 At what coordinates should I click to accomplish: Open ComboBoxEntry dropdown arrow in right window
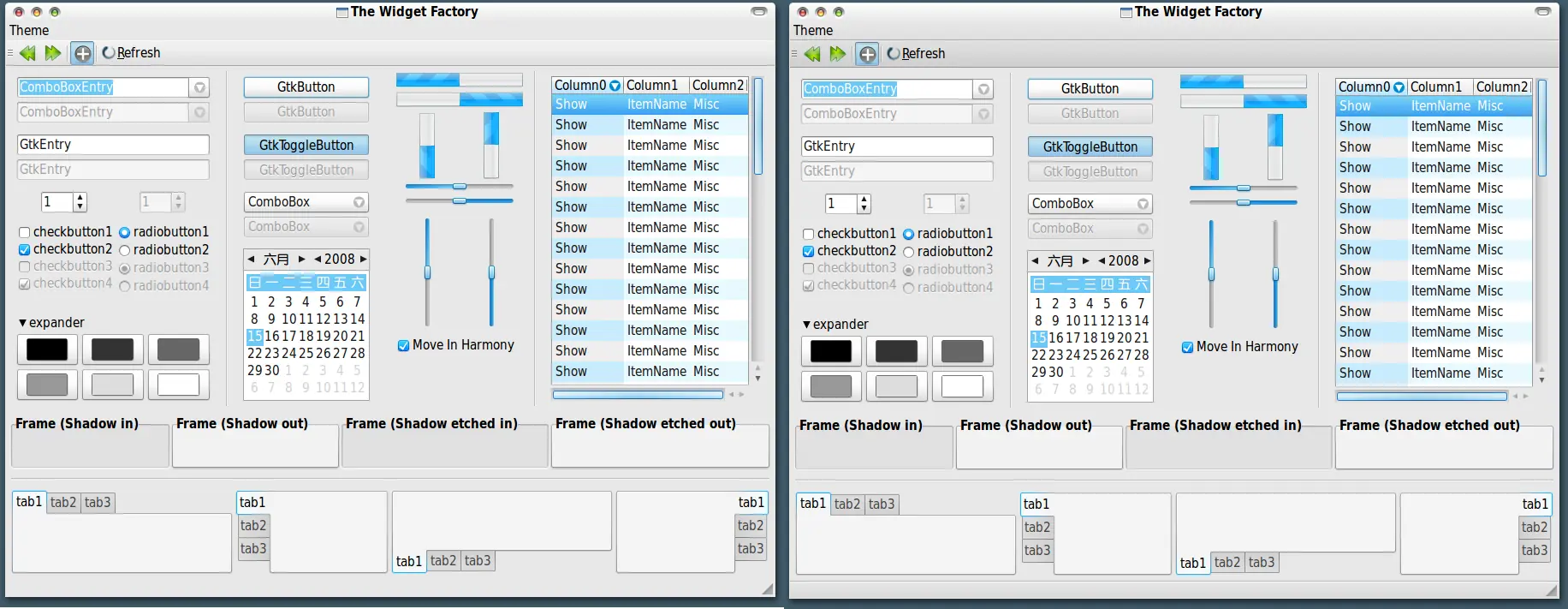pos(983,89)
